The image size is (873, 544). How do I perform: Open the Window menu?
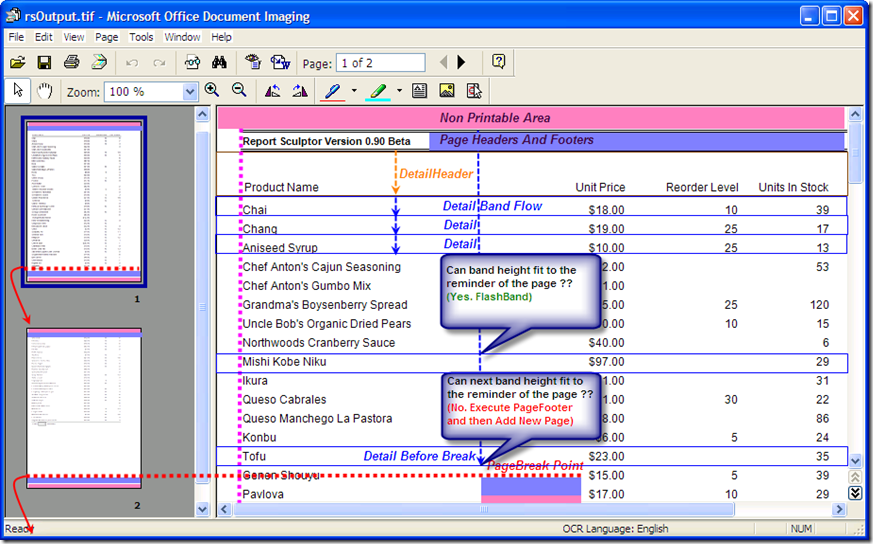pos(182,37)
